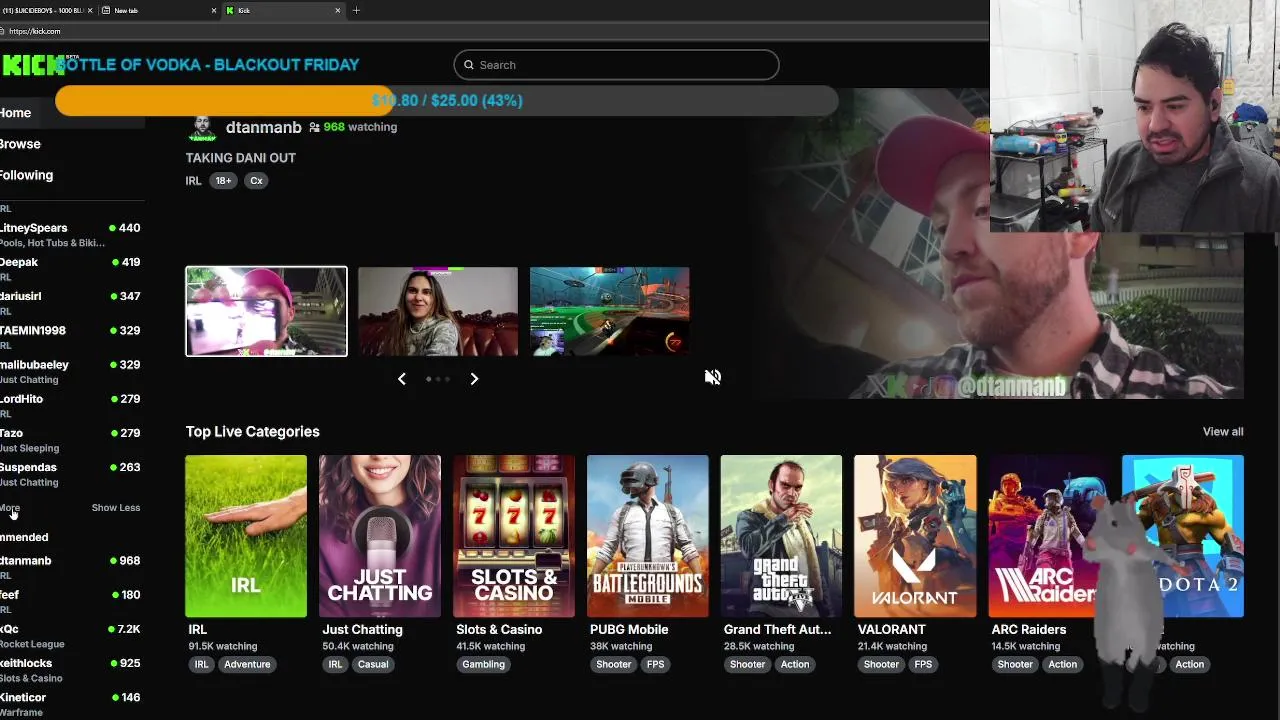The height and width of the screenshot is (720, 1280).
Task: Click the Kick logo
Action: (x=31, y=66)
